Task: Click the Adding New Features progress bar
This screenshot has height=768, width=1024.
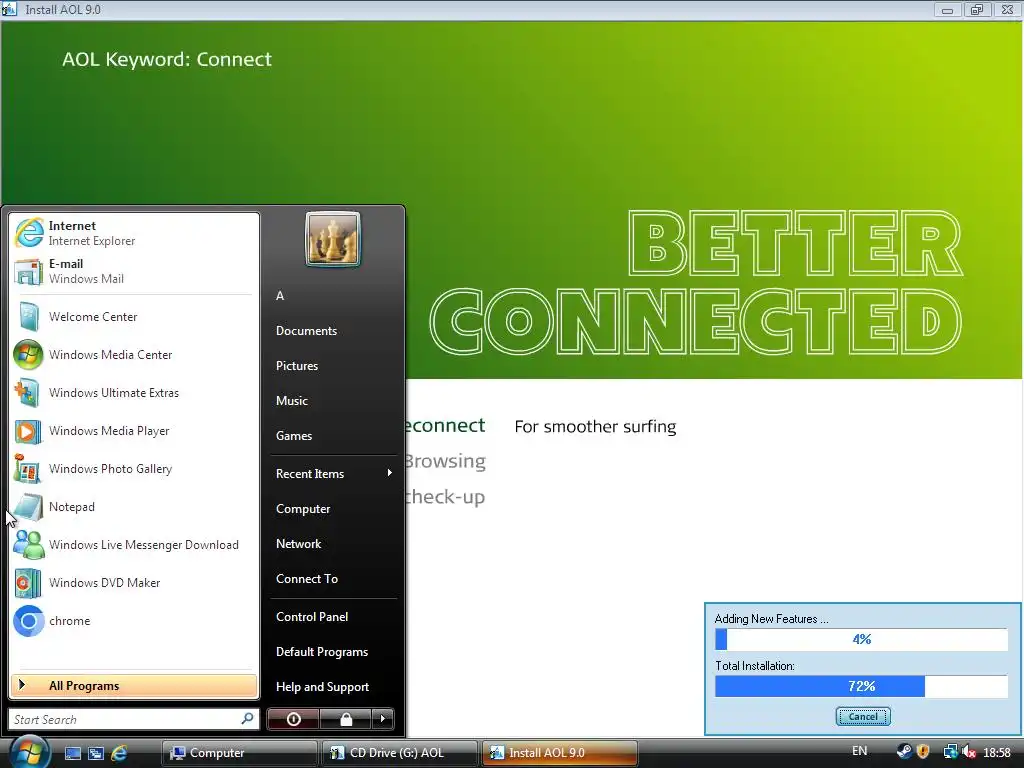Action: tap(861, 639)
